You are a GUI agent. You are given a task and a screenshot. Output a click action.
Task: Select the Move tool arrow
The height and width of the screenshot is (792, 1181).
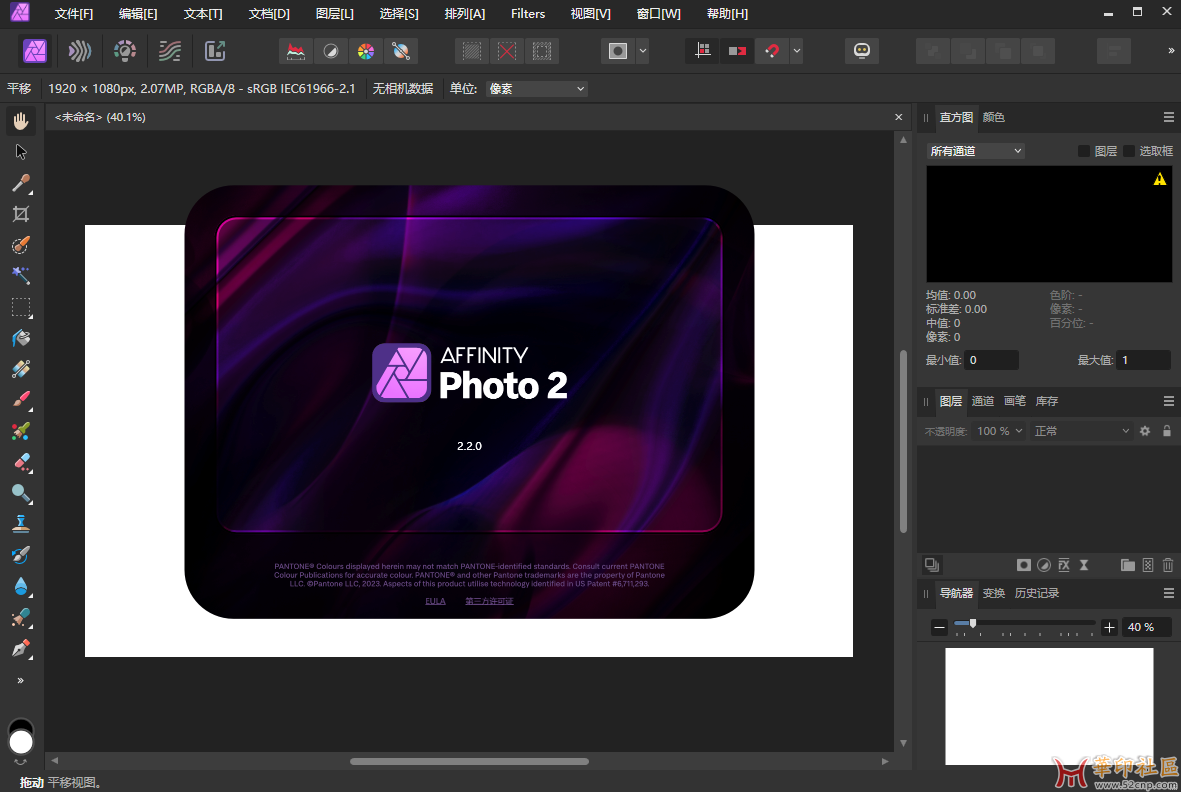click(21, 152)
